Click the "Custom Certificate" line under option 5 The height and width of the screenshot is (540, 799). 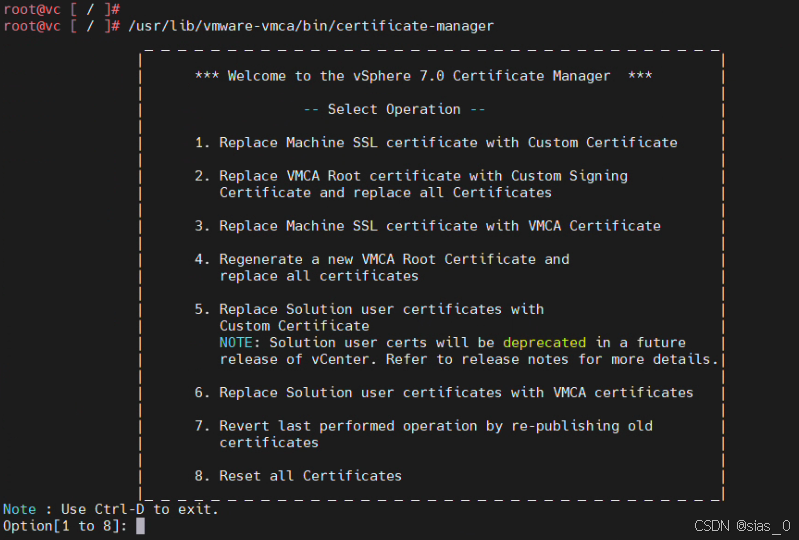[x=295, y=326]
